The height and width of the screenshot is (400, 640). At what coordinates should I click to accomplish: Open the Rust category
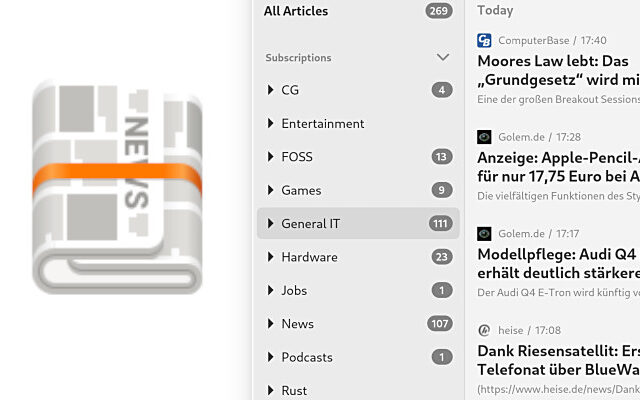pos(294,390)
